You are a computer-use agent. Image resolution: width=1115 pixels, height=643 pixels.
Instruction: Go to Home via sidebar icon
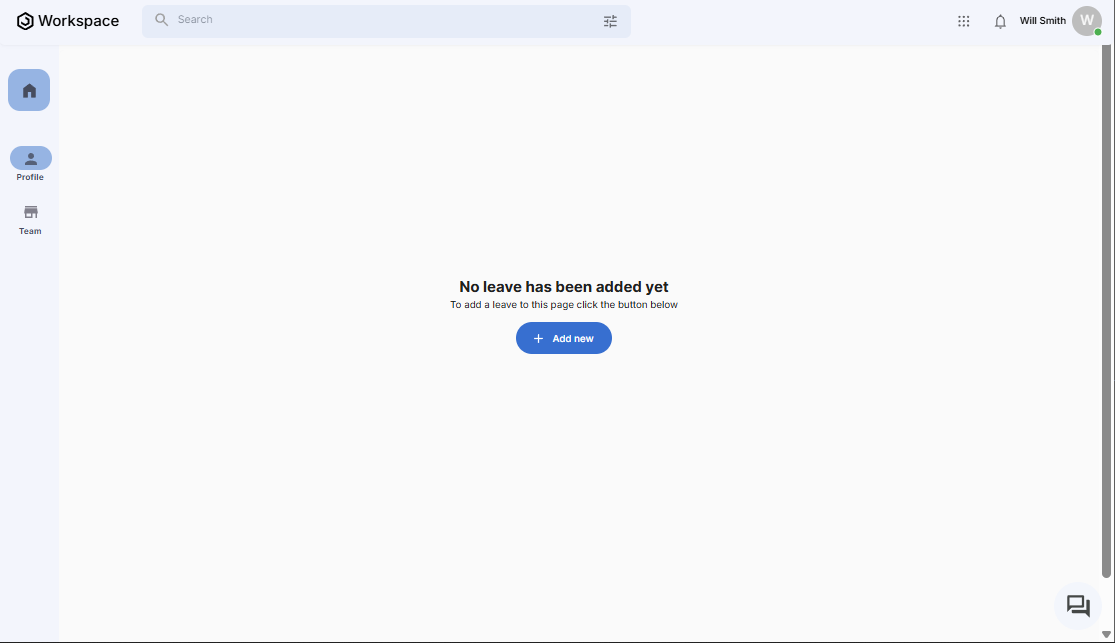coord(29,90)
